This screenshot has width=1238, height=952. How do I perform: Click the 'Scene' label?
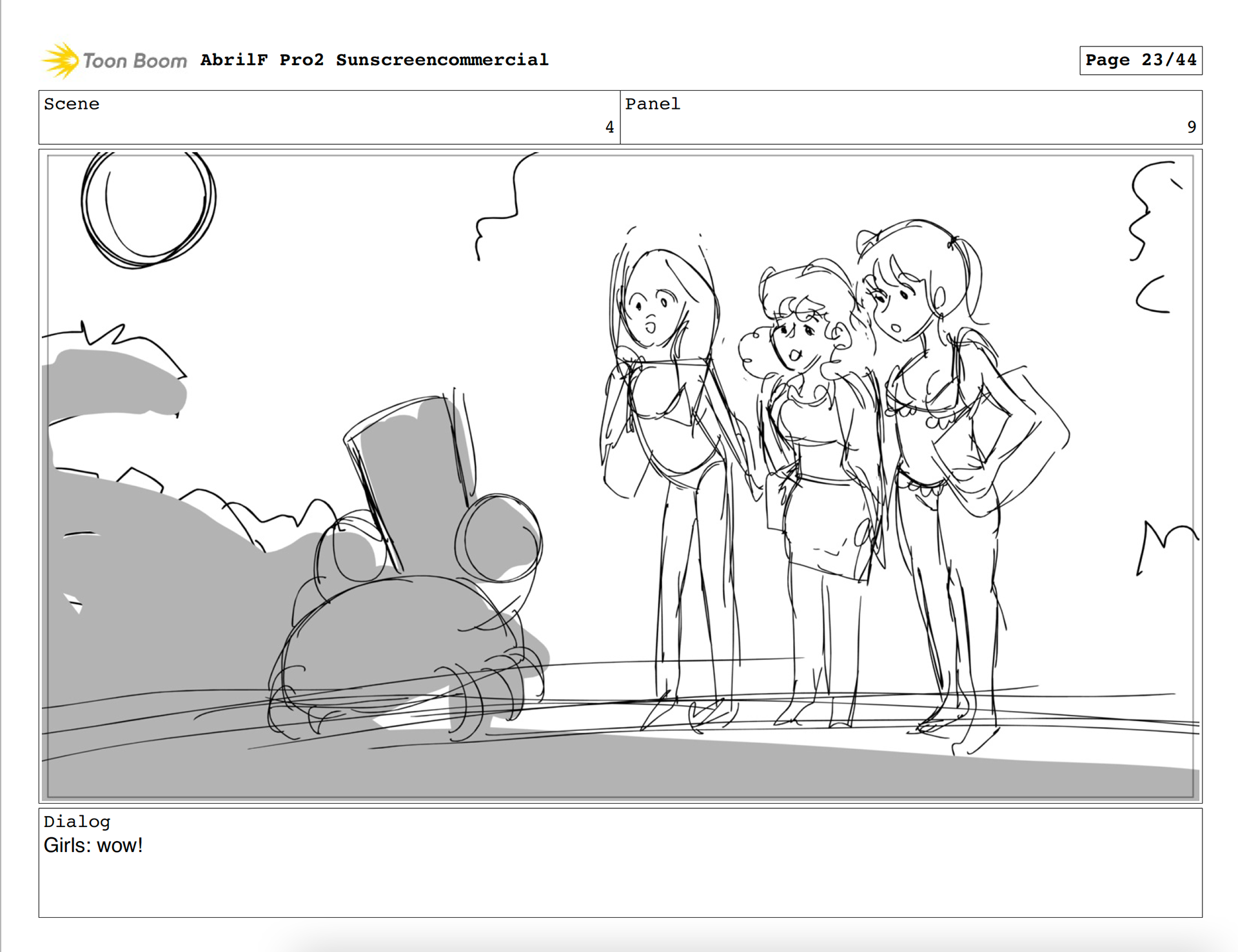click(72, 104)
